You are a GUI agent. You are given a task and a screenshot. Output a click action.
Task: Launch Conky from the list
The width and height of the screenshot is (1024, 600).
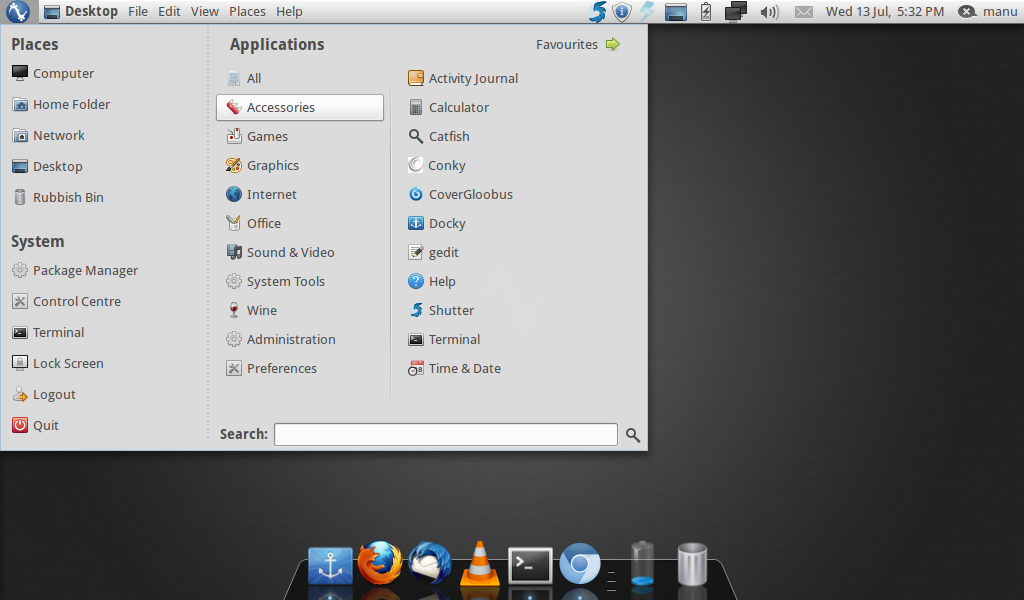click(436, 165)
